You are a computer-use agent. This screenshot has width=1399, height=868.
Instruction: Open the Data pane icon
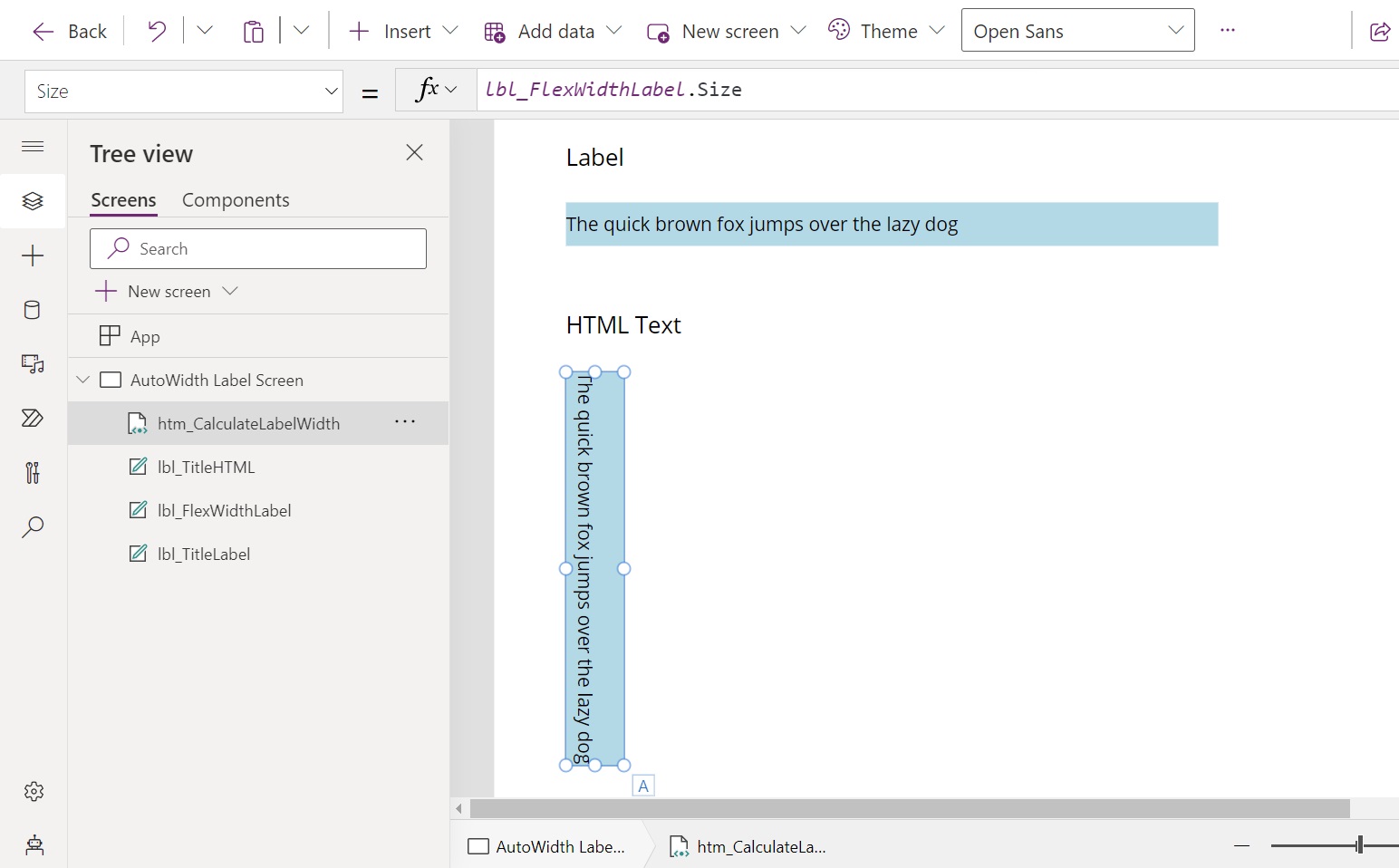(33, 310)
